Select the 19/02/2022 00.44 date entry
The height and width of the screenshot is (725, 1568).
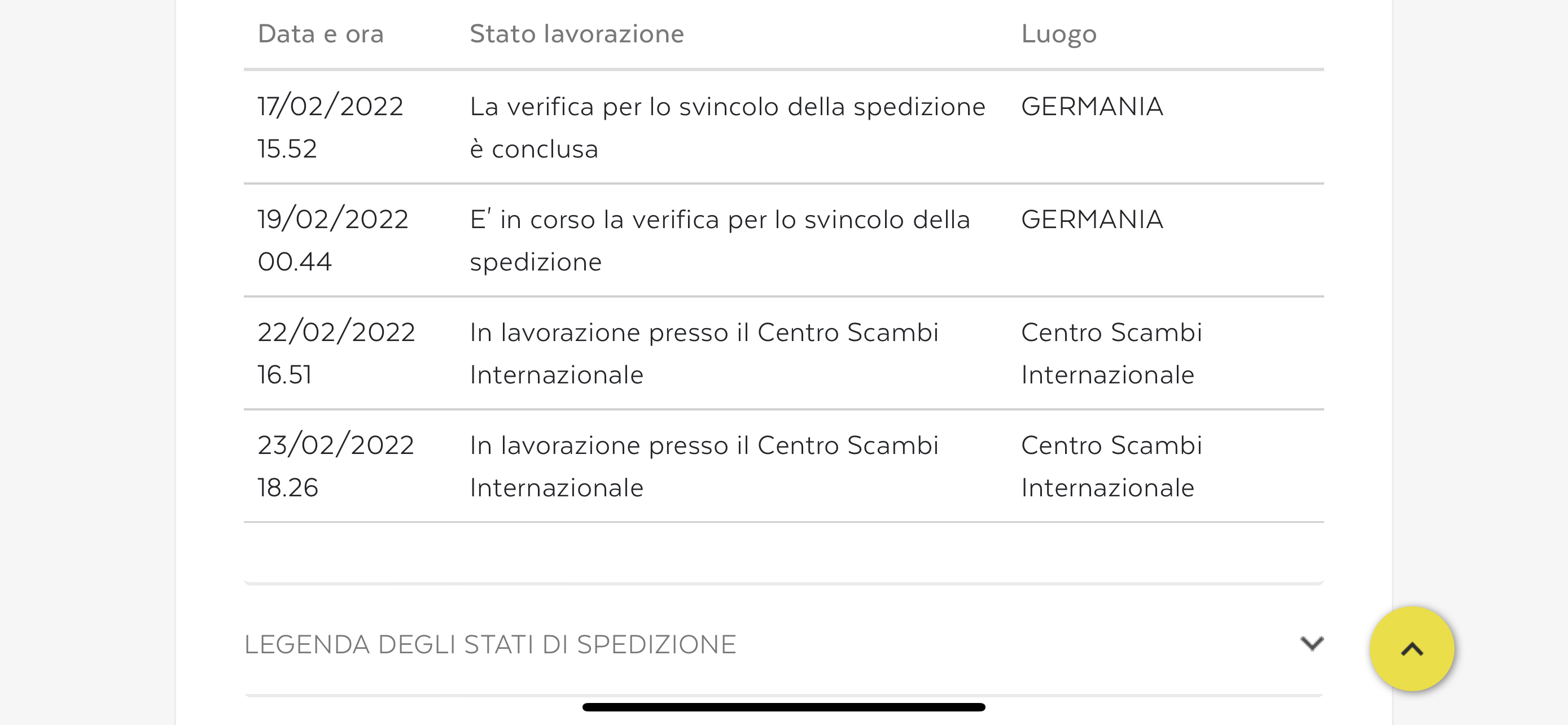[x=333, y=241]
